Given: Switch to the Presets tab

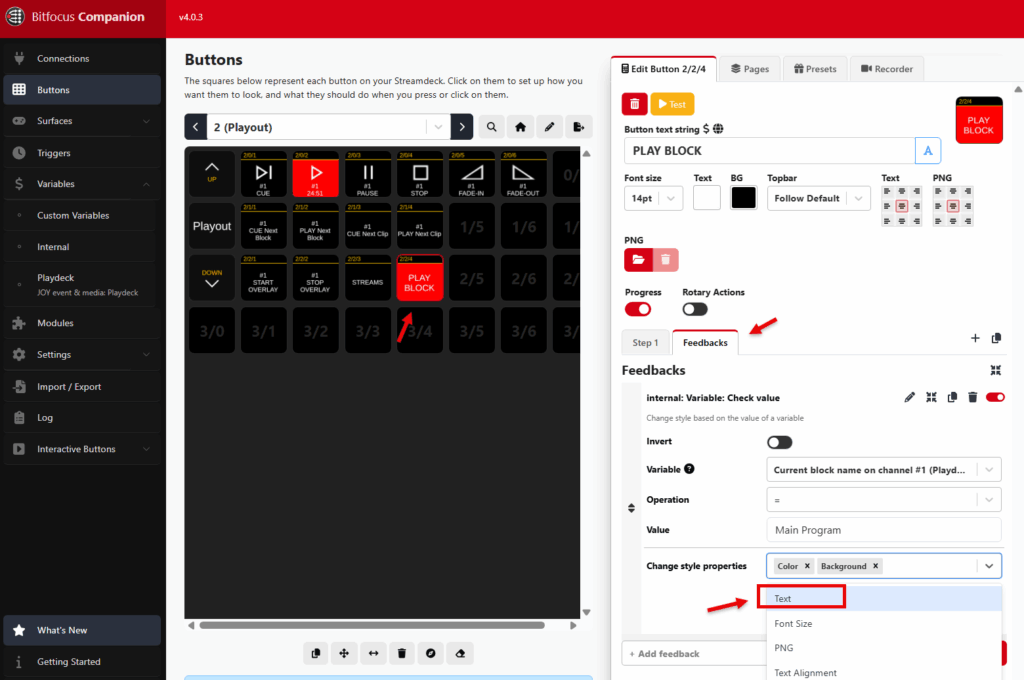Looking at the screenshot, I should (x=815, y=68).
